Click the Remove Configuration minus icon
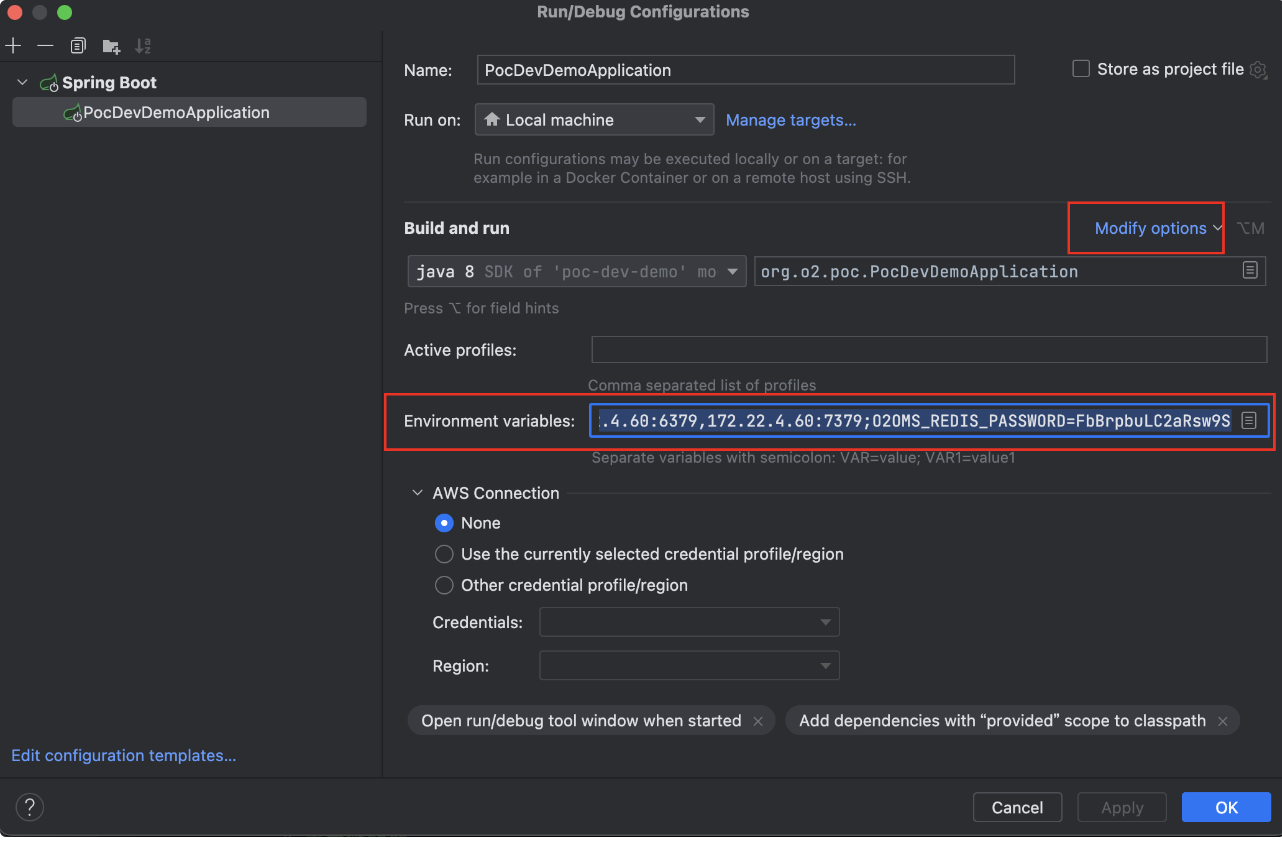 [45, 46]
